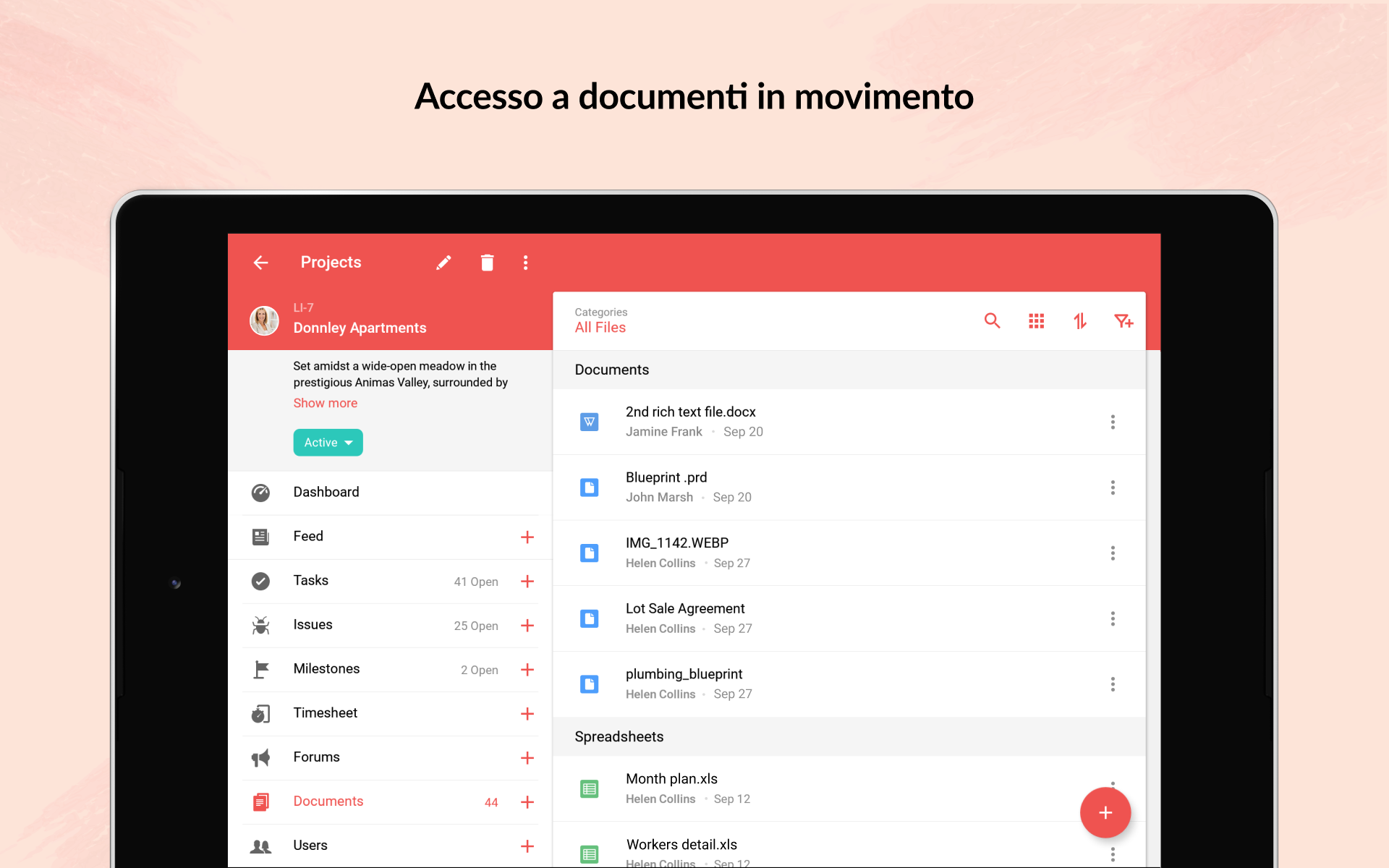Open the add filter funnel icon
The height and width of the screenshot is (868, 1389).
(1123, 321)
